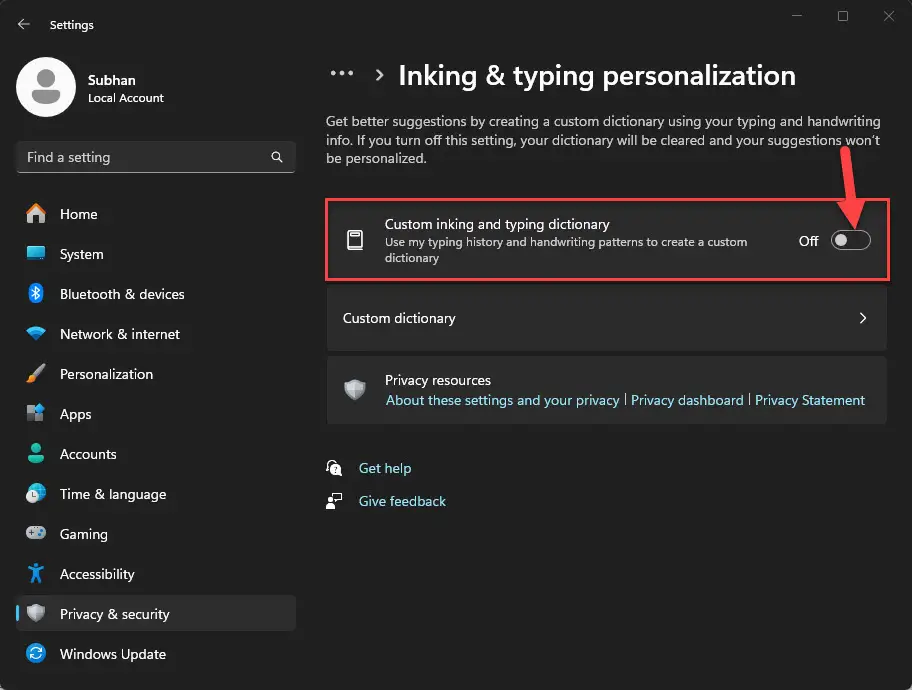Open System settings
912x690 pixels.
pos(155,254)
